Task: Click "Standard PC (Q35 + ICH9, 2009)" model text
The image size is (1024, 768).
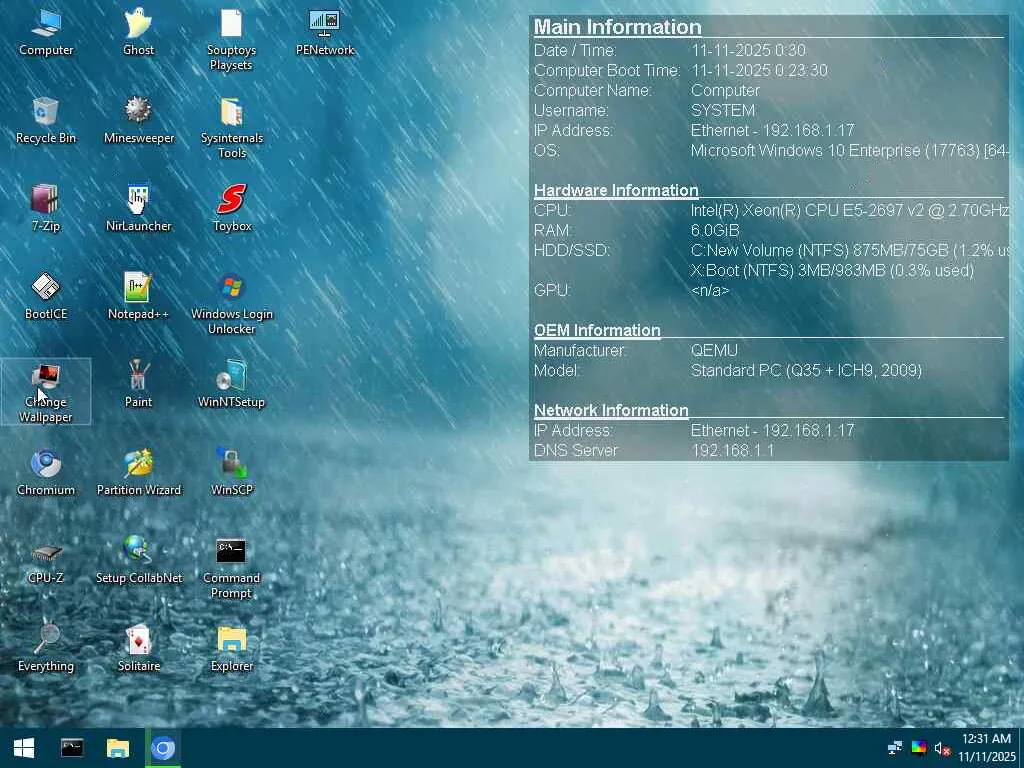Action: tap(806, 371)
